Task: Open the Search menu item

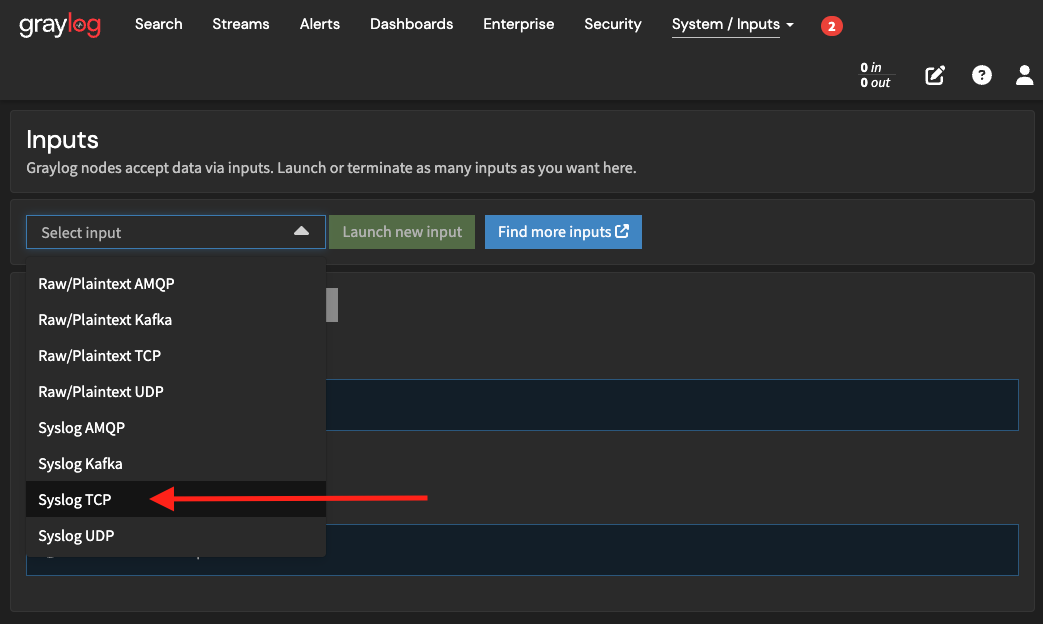Action: (x=158, y=24)
